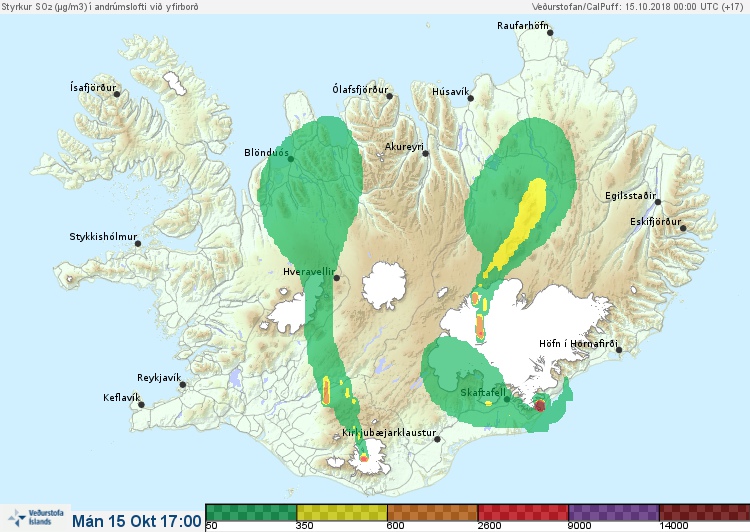Click the dark red hotspot east of Skaftafell
Viewport: 750px width, 532px height.
click(540, 406)
